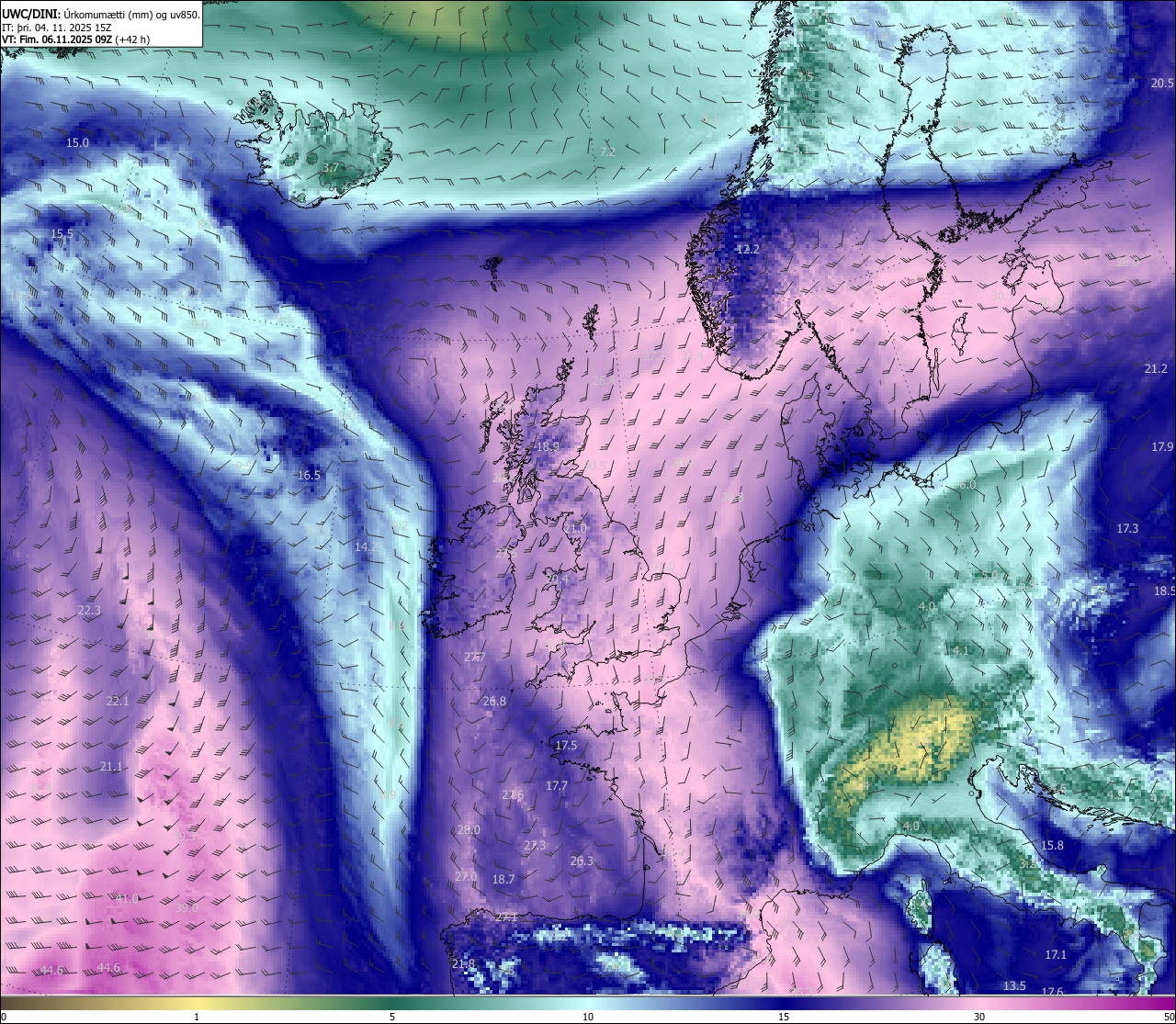The width and height of the screenshot is (1176, 1024).
Task: Click the 28.0 value label
Action: tap(469, 829)
